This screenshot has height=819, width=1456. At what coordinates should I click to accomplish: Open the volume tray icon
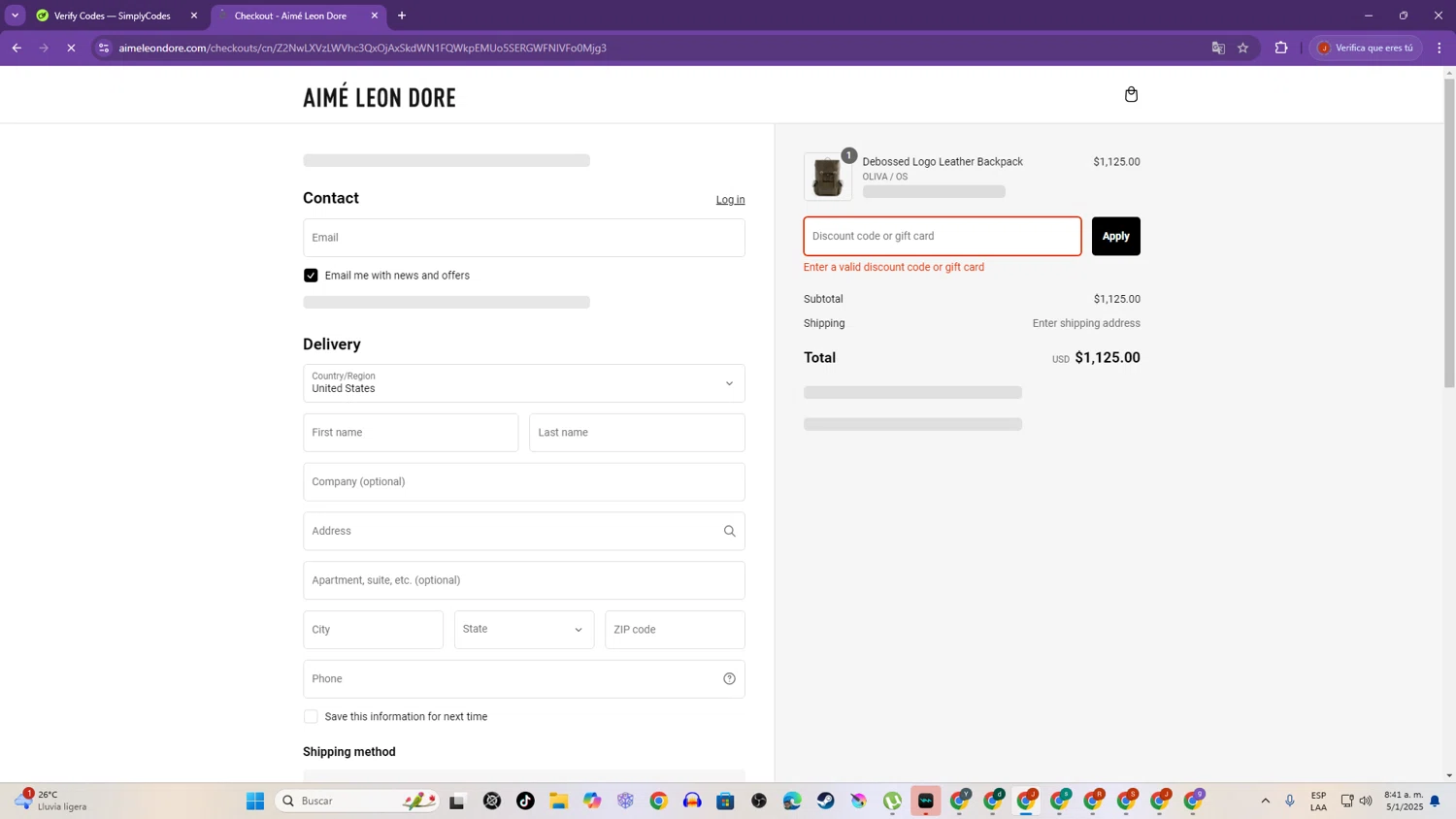click(1366, 801)
